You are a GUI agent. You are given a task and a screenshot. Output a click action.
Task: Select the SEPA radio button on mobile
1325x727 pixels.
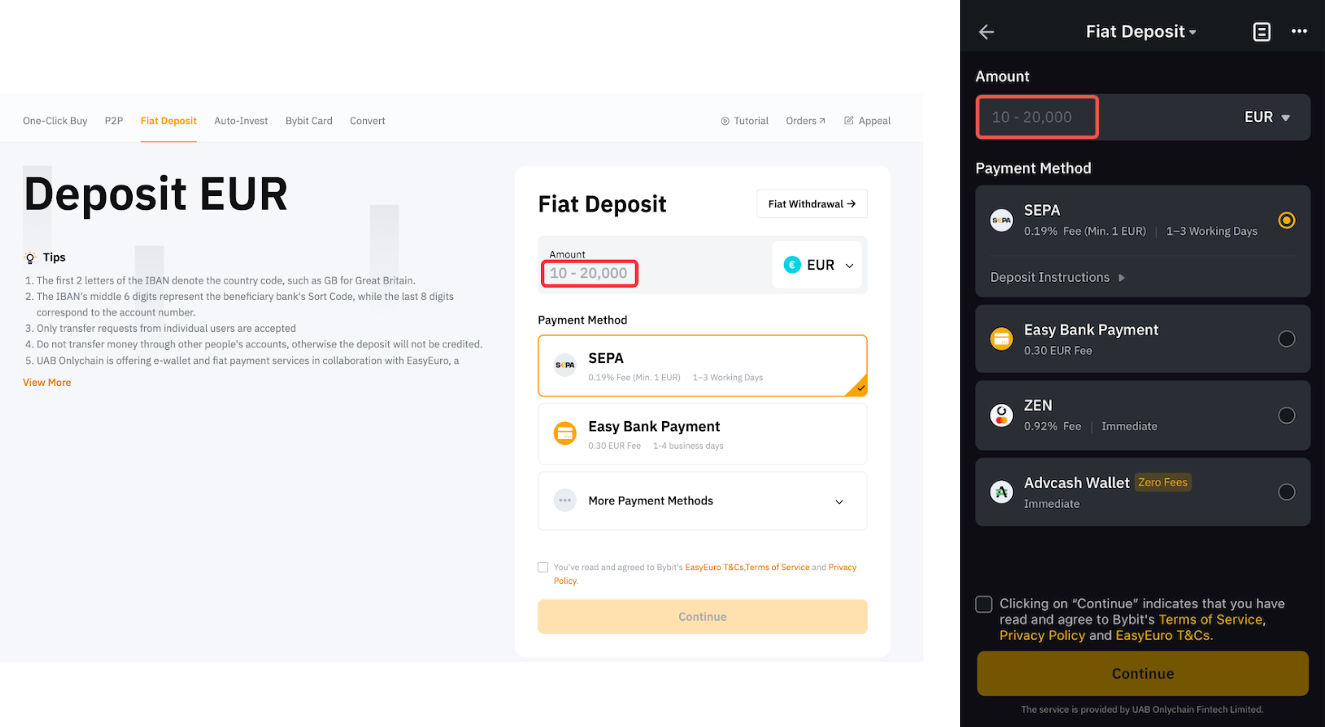pyautogui.click(x=1287, y=220)
